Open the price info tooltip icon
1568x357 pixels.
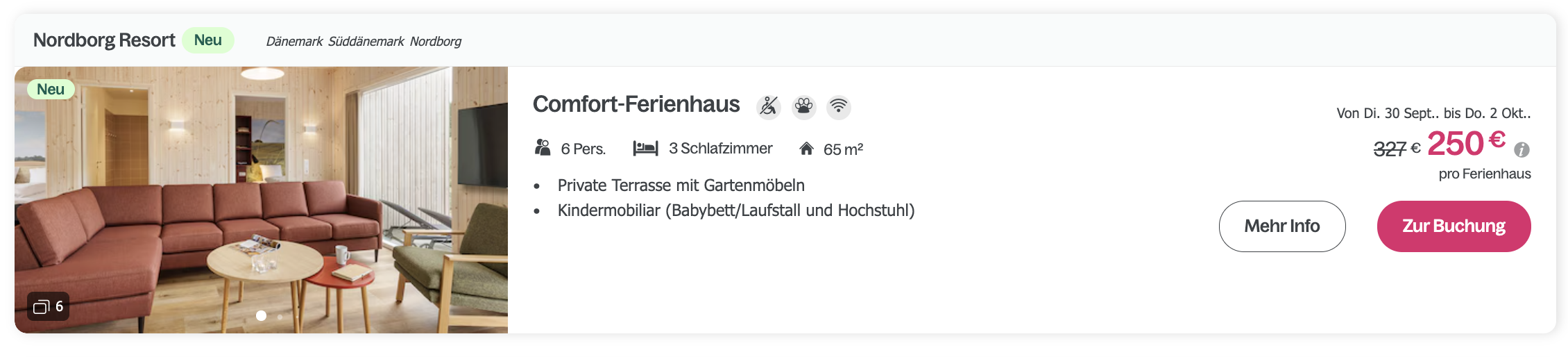coord(1522,149)
